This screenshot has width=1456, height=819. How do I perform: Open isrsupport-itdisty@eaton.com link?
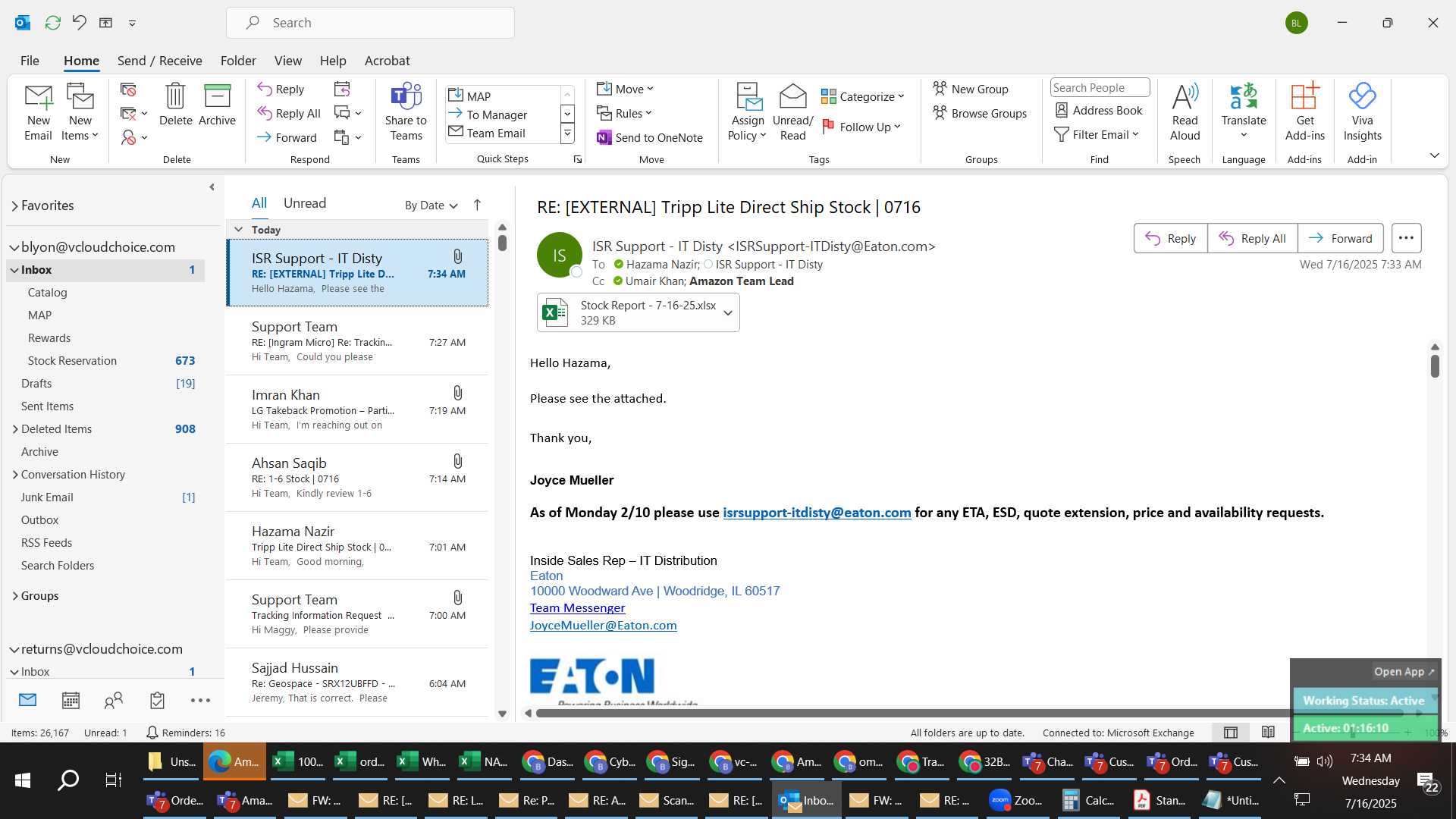coord(817,513)
